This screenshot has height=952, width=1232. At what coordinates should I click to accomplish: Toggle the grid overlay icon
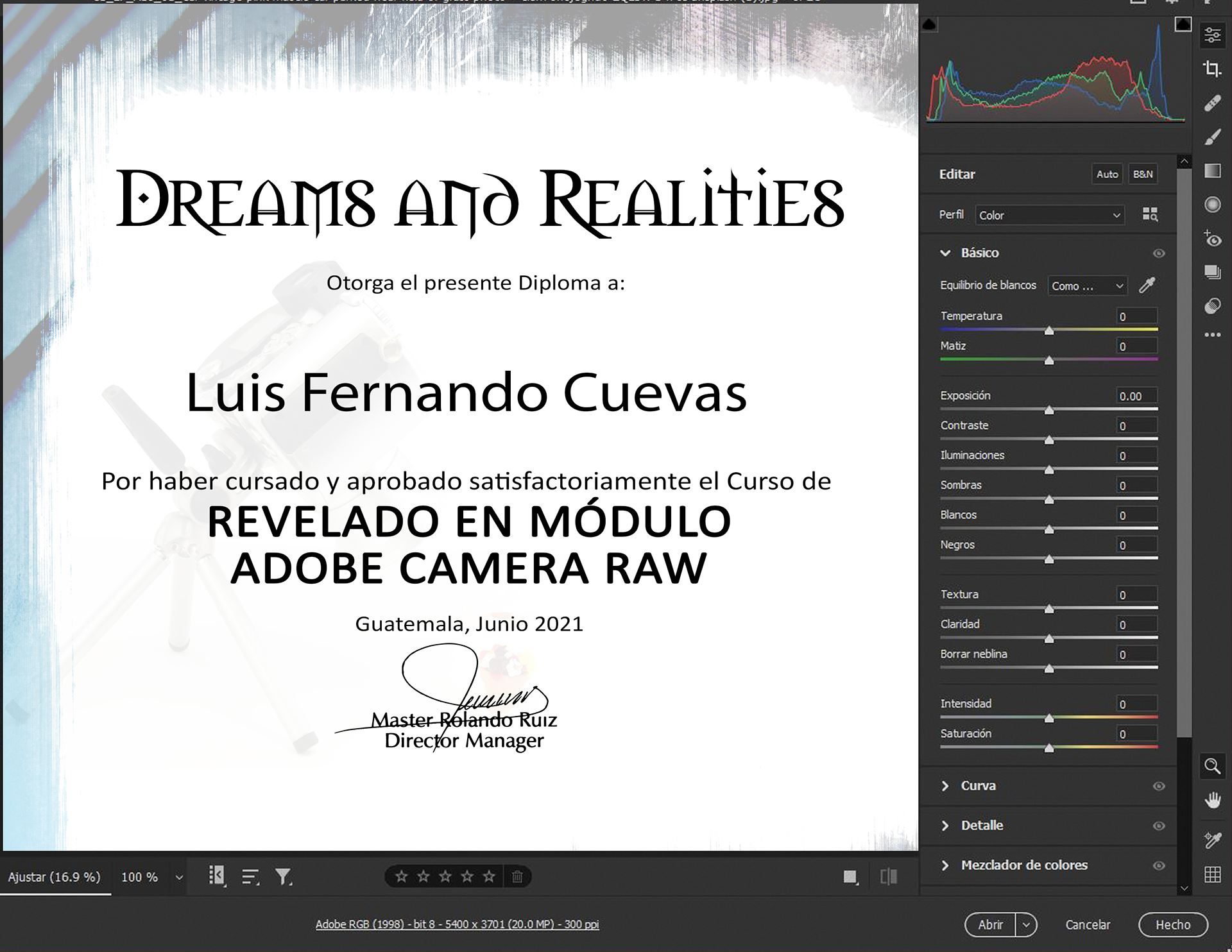tap(1212, 874)
